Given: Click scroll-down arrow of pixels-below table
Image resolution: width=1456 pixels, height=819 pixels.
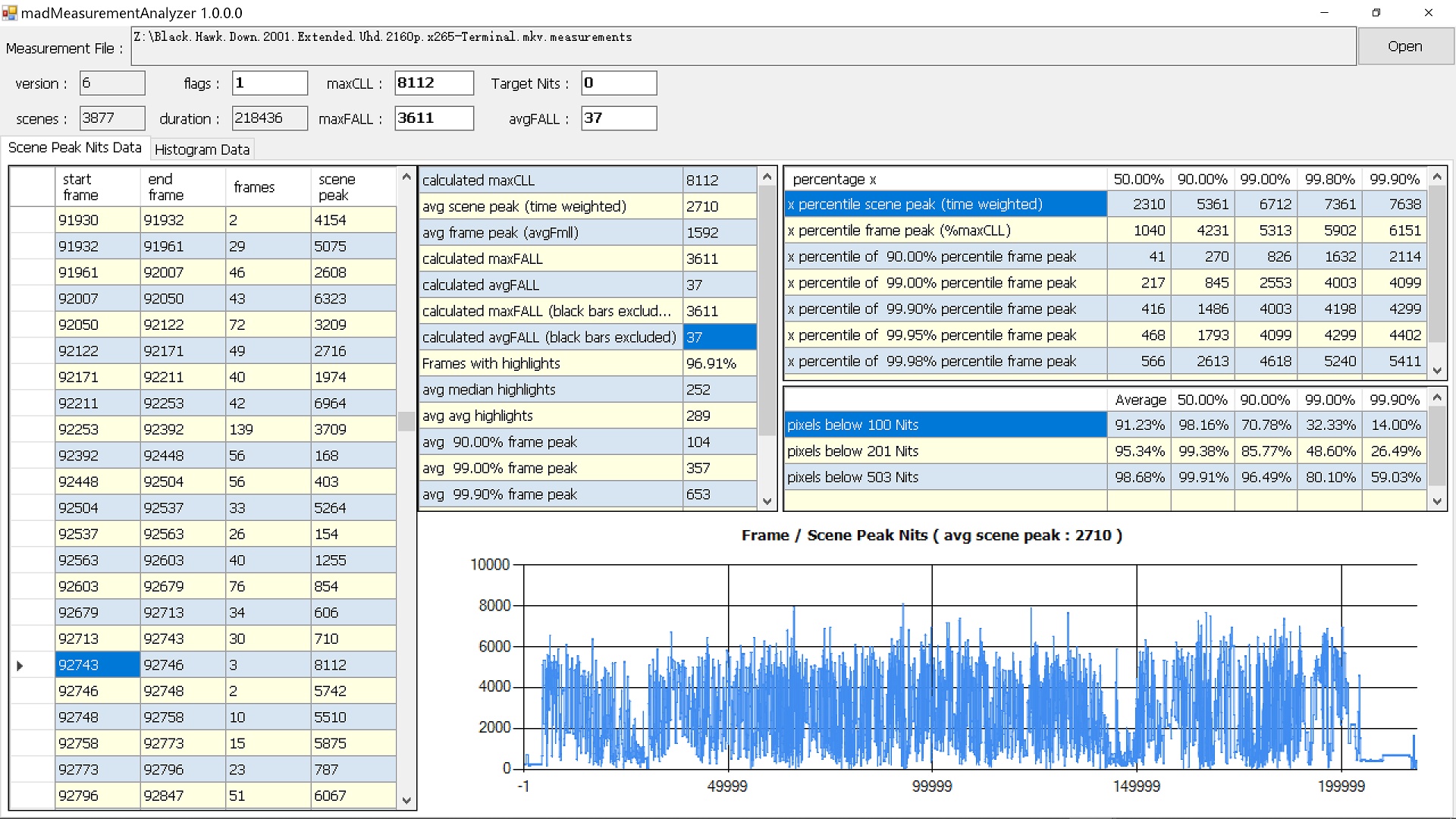Looking at the screenshot, I should (1437, 501).
